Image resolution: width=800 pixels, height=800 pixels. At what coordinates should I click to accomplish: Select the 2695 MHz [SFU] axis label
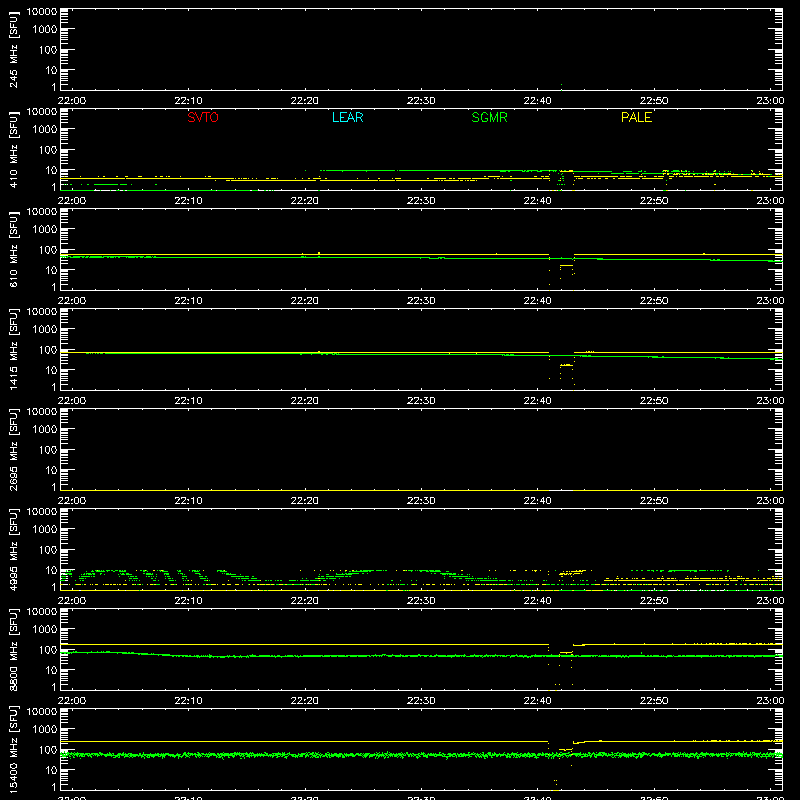tap(13, 449)
